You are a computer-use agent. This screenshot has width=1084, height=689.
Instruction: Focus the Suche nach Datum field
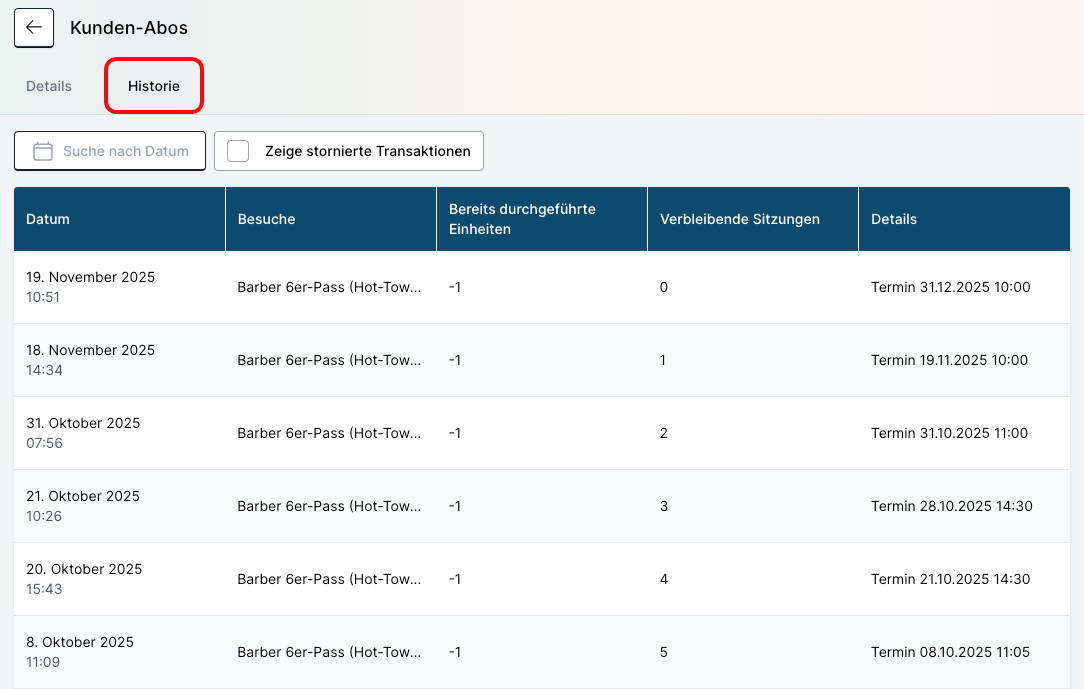coord(126,152)
